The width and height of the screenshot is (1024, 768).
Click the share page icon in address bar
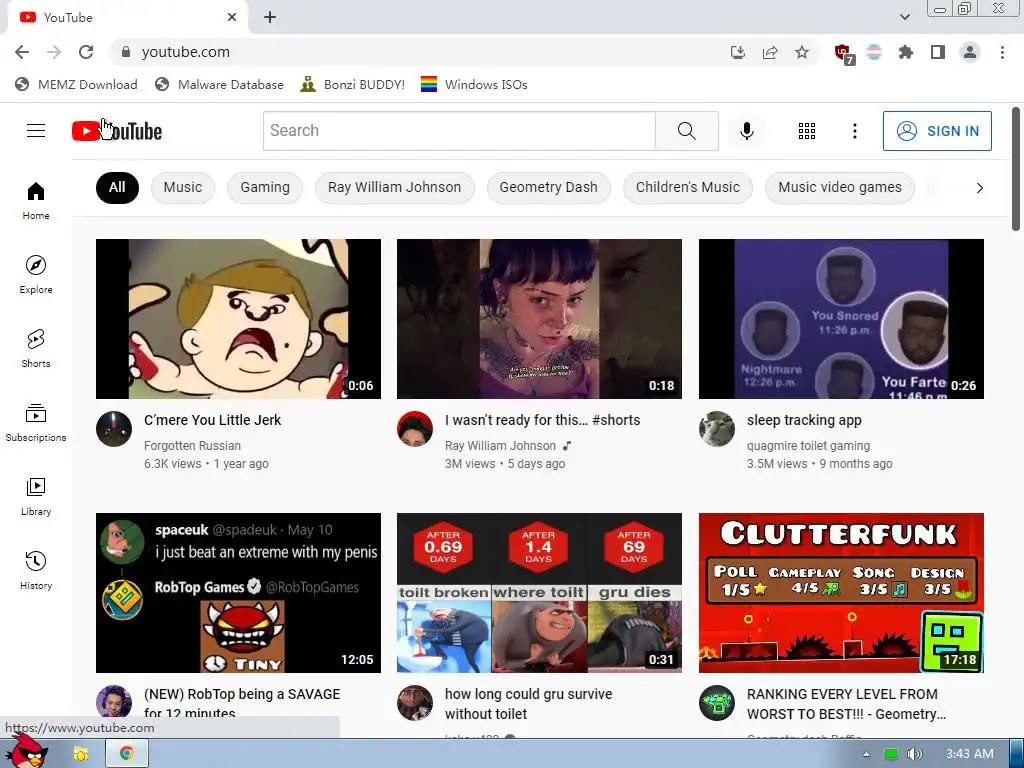point(770,52)
